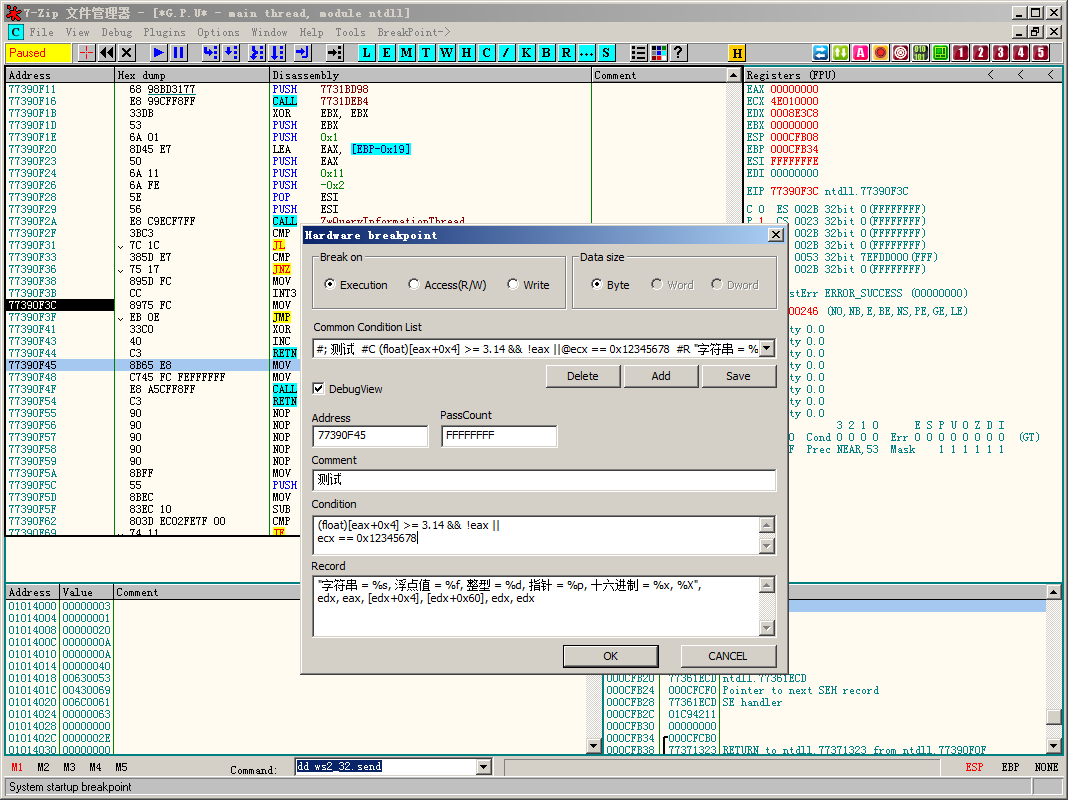Click the Run program play icon
The image size is (1068, 800).
point(159,53)
